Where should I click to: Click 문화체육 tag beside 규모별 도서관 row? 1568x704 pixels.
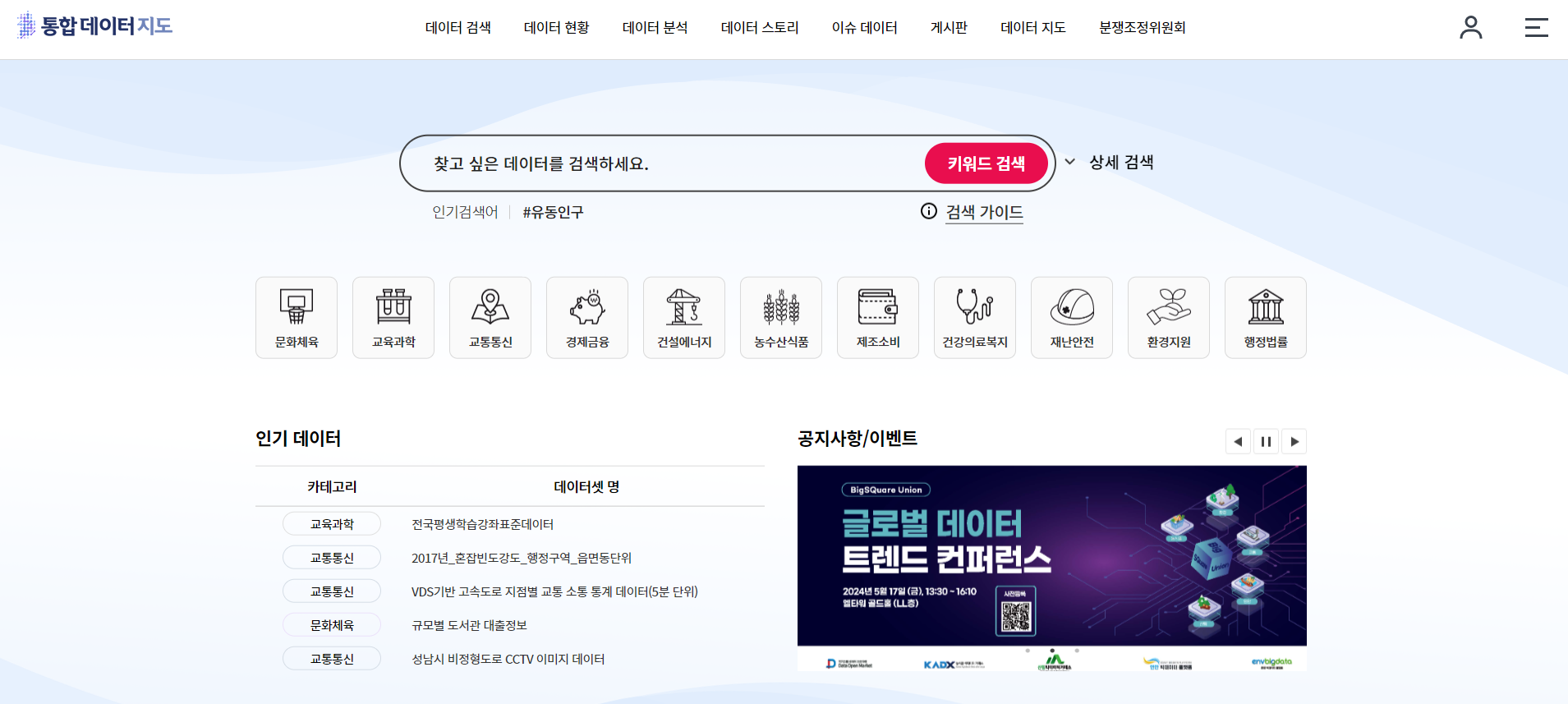click(332, 625)
